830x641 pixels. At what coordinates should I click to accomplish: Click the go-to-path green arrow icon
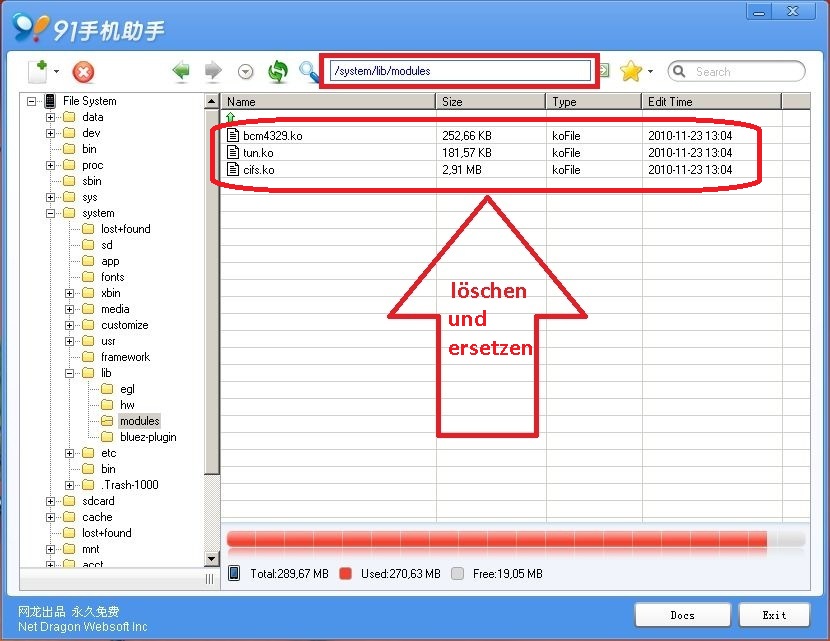[603, 70]
